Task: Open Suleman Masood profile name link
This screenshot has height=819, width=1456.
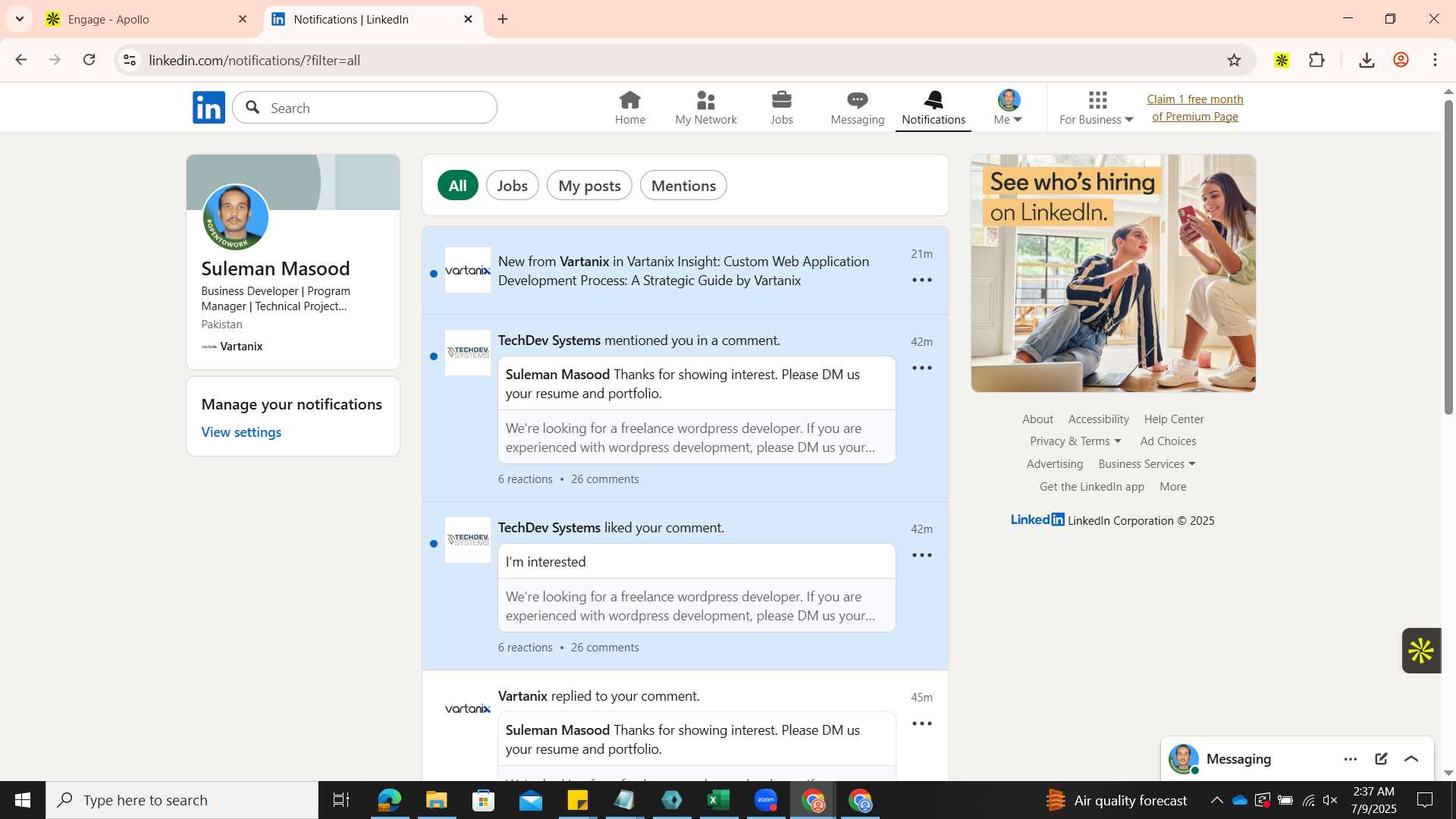Action: (x=275, y=268)
